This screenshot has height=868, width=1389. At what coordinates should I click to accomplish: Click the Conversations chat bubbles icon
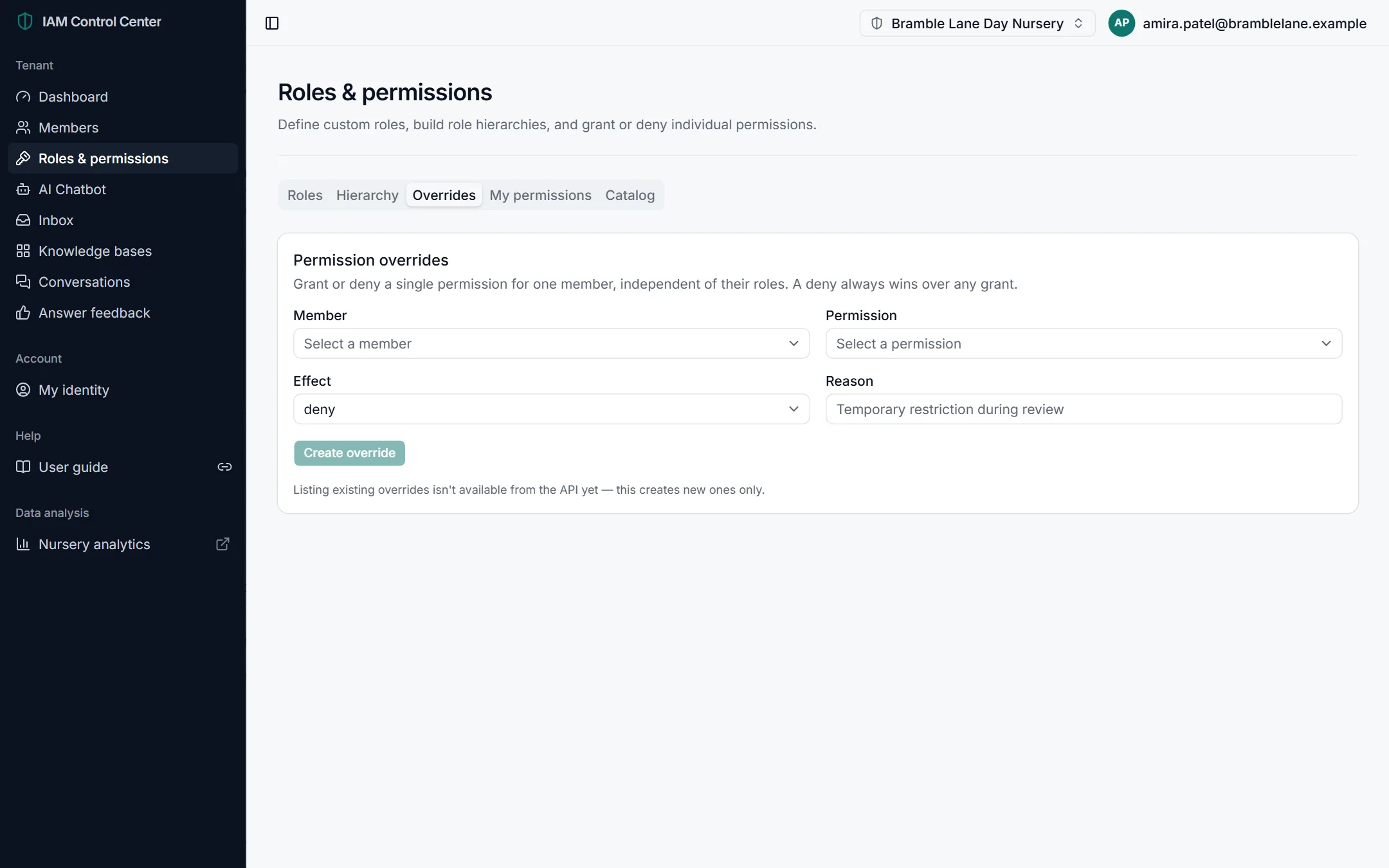pos(23,282)
